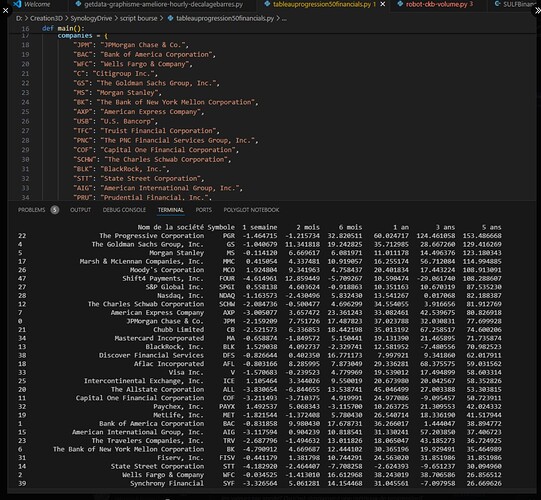Screen dimensions: 541x500
Task: Click 'Discover Financial Services' in the terminal
Action: (151, 355)
